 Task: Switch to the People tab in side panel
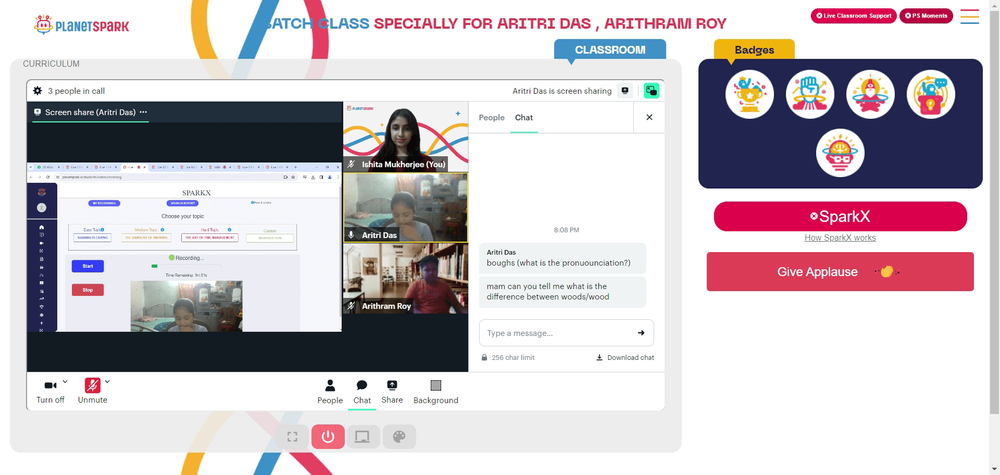click(492, 118)
